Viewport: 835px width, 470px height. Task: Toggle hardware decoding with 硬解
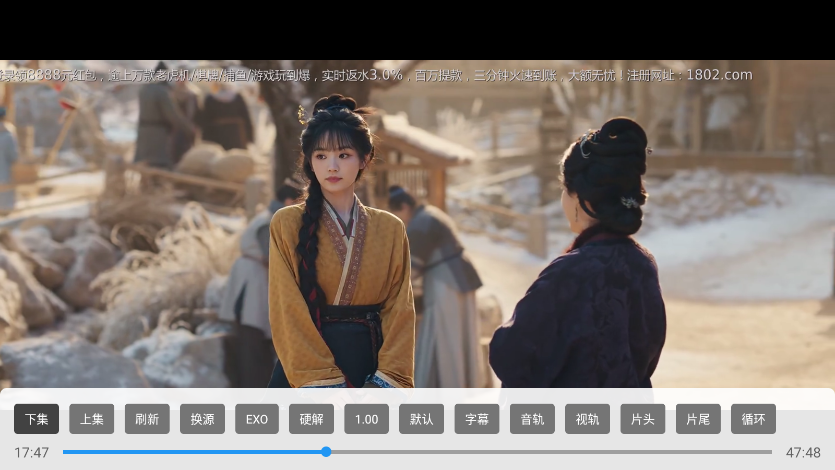(x=312, y=419)
